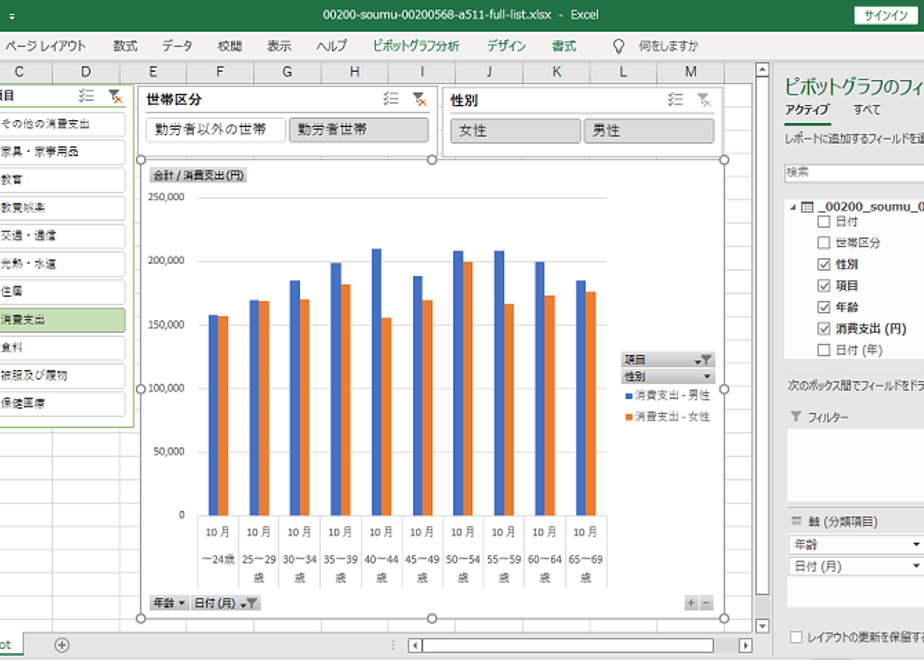Click the サインイン button
Viewport: 924px width, 660px height.
click(886, 16)
